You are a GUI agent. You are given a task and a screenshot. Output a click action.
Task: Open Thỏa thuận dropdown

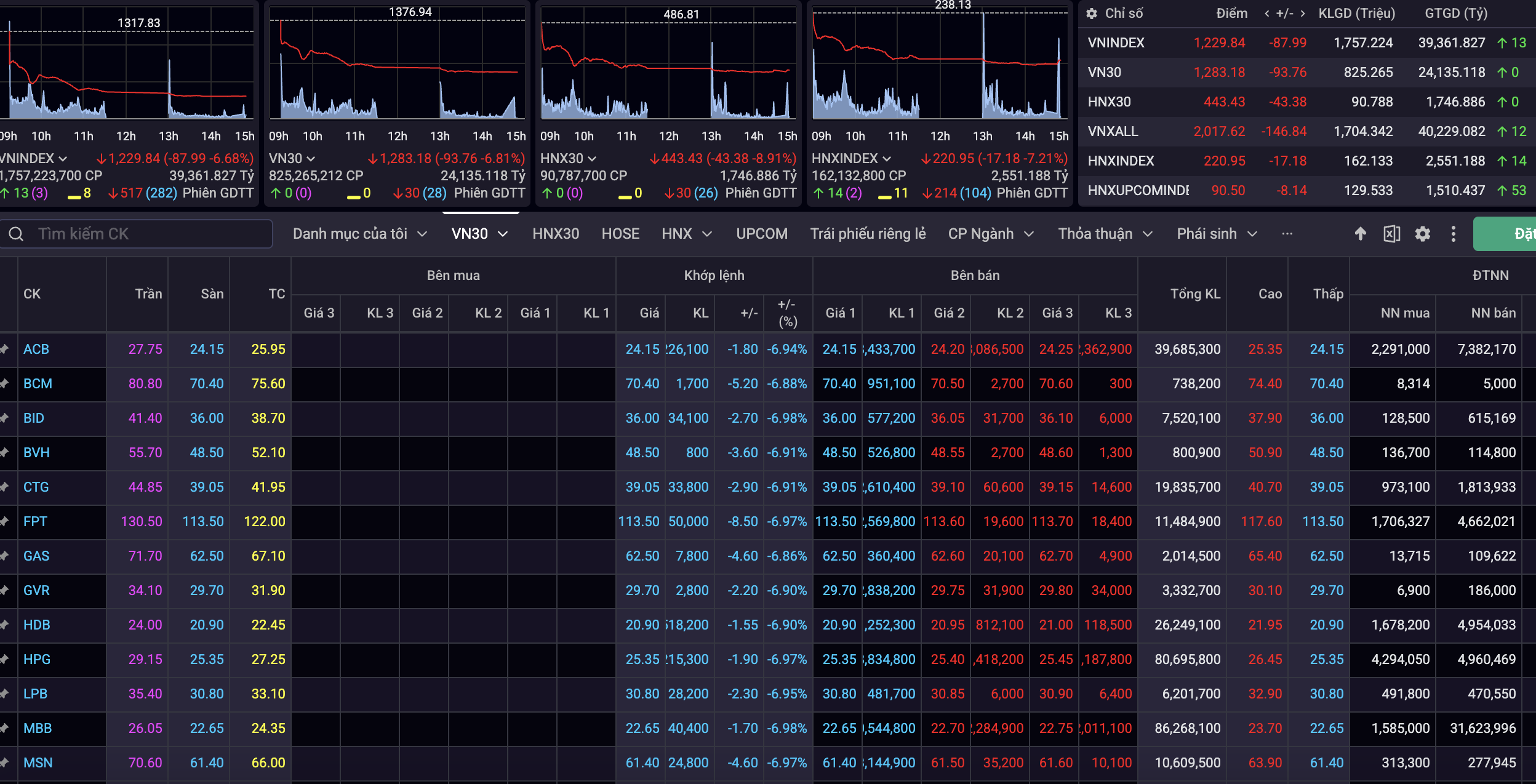(1105, 234)
